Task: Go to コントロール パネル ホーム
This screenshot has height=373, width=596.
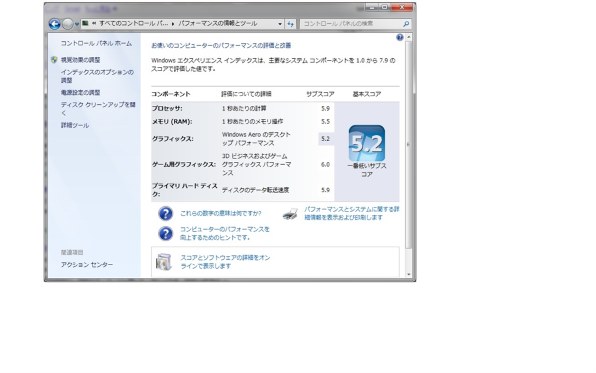Action: coord(97,43)
